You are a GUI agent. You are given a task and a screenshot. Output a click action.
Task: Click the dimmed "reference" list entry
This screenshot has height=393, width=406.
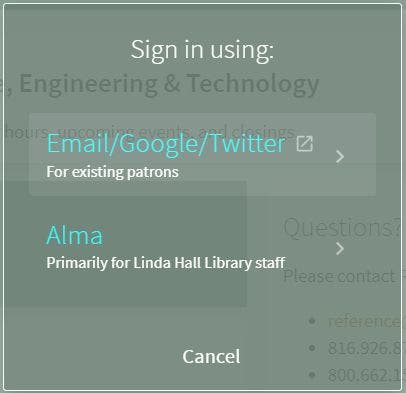[x=364, y=321]
